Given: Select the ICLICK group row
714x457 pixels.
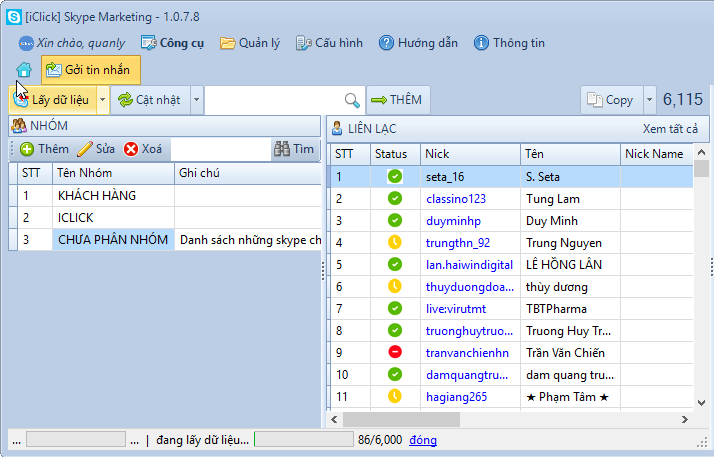Looking at the screenshot, I should [x=165, y=218].
